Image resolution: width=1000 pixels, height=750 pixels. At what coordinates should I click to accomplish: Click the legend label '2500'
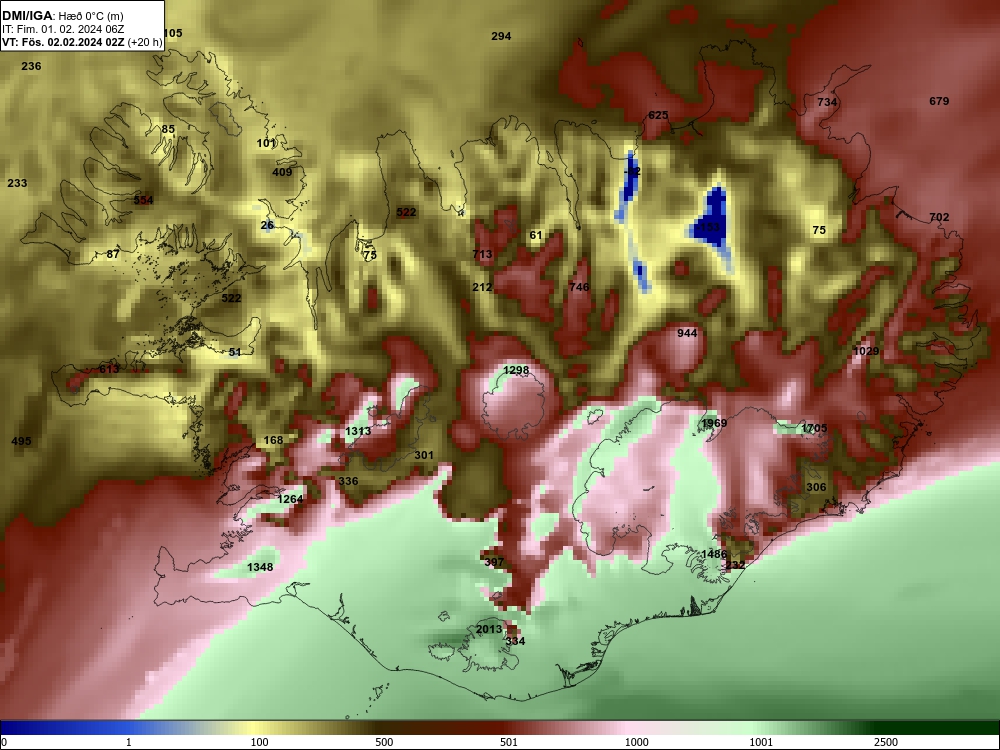click(886, 742)
